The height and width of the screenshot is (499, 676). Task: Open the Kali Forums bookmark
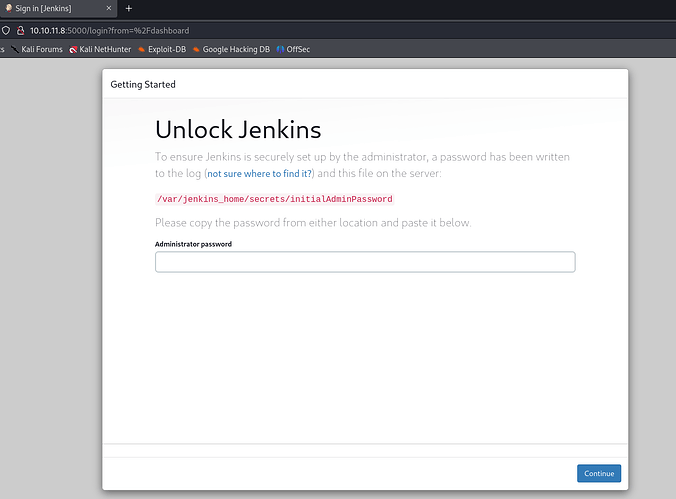tap(37, 49)
